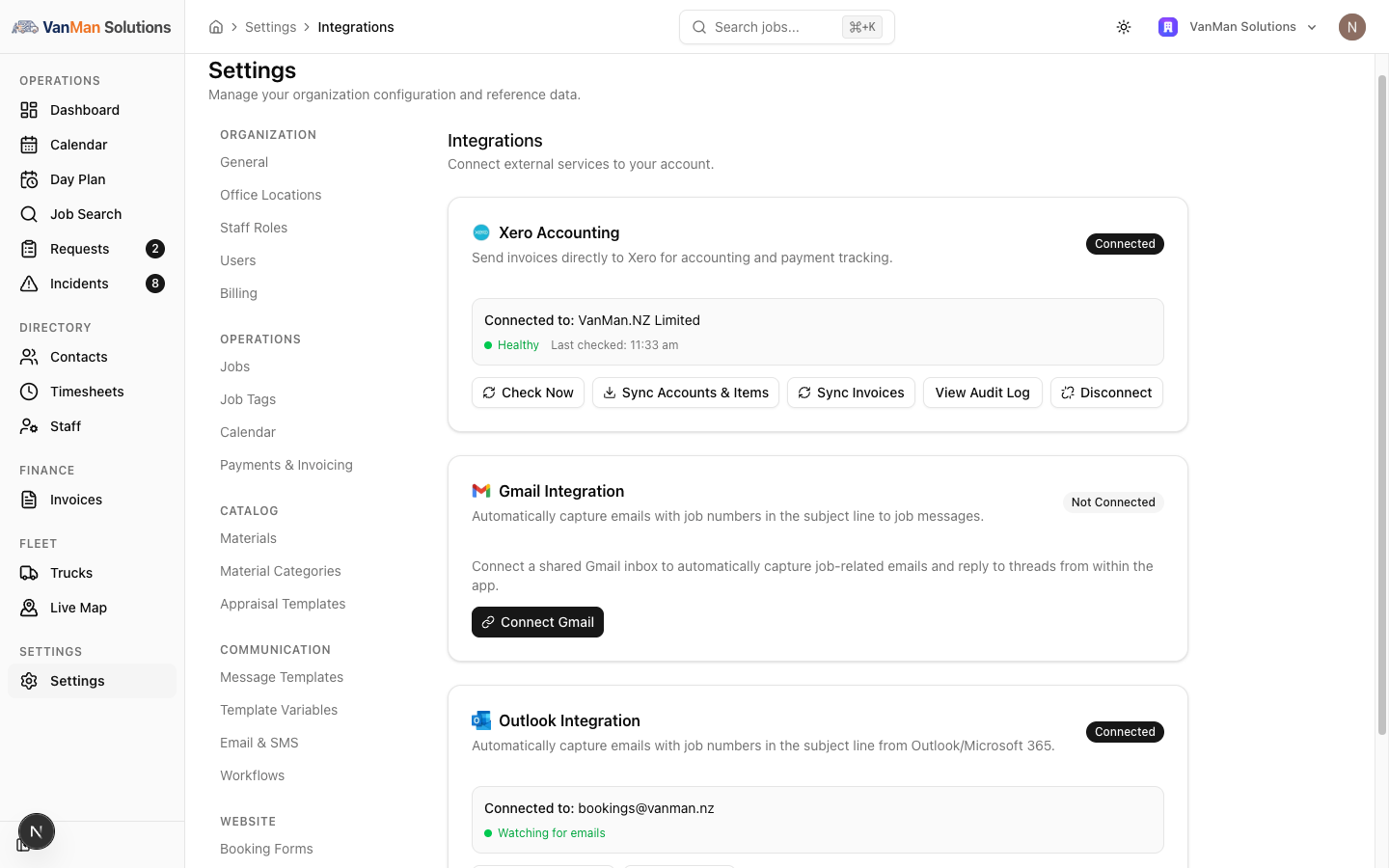1389x868 pixels.
Task: Click the Settings breadcrumb link
Action: pyautogui.click(x=270, y=27)
